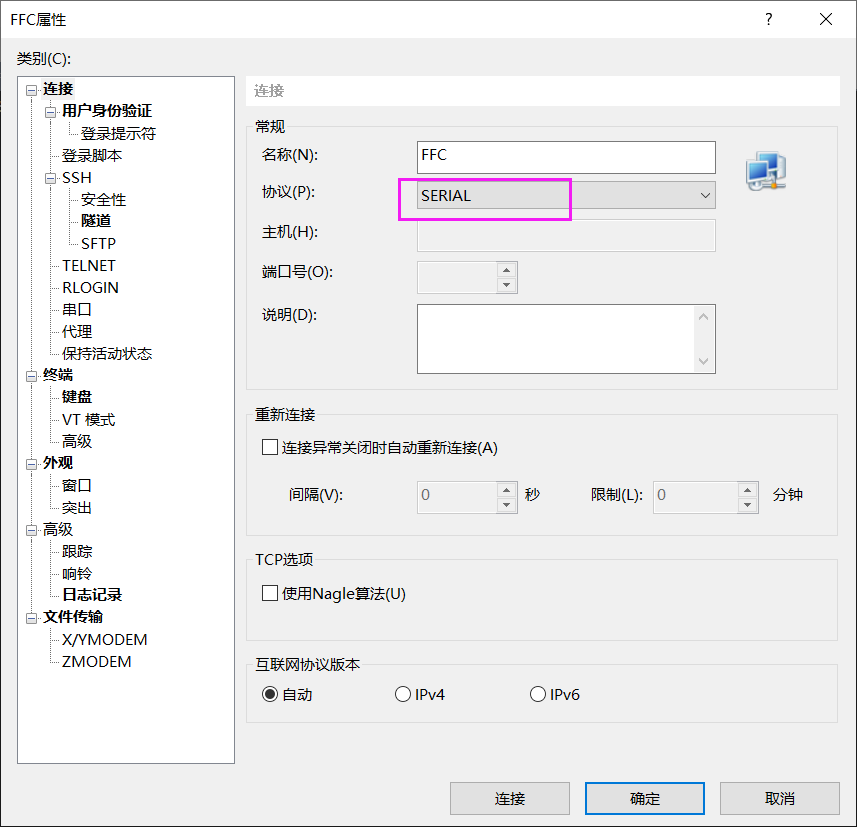Click the 间隔 value field
Viewport: 857px width, 827px height.
pyautogui.click(x=457, y=497)
